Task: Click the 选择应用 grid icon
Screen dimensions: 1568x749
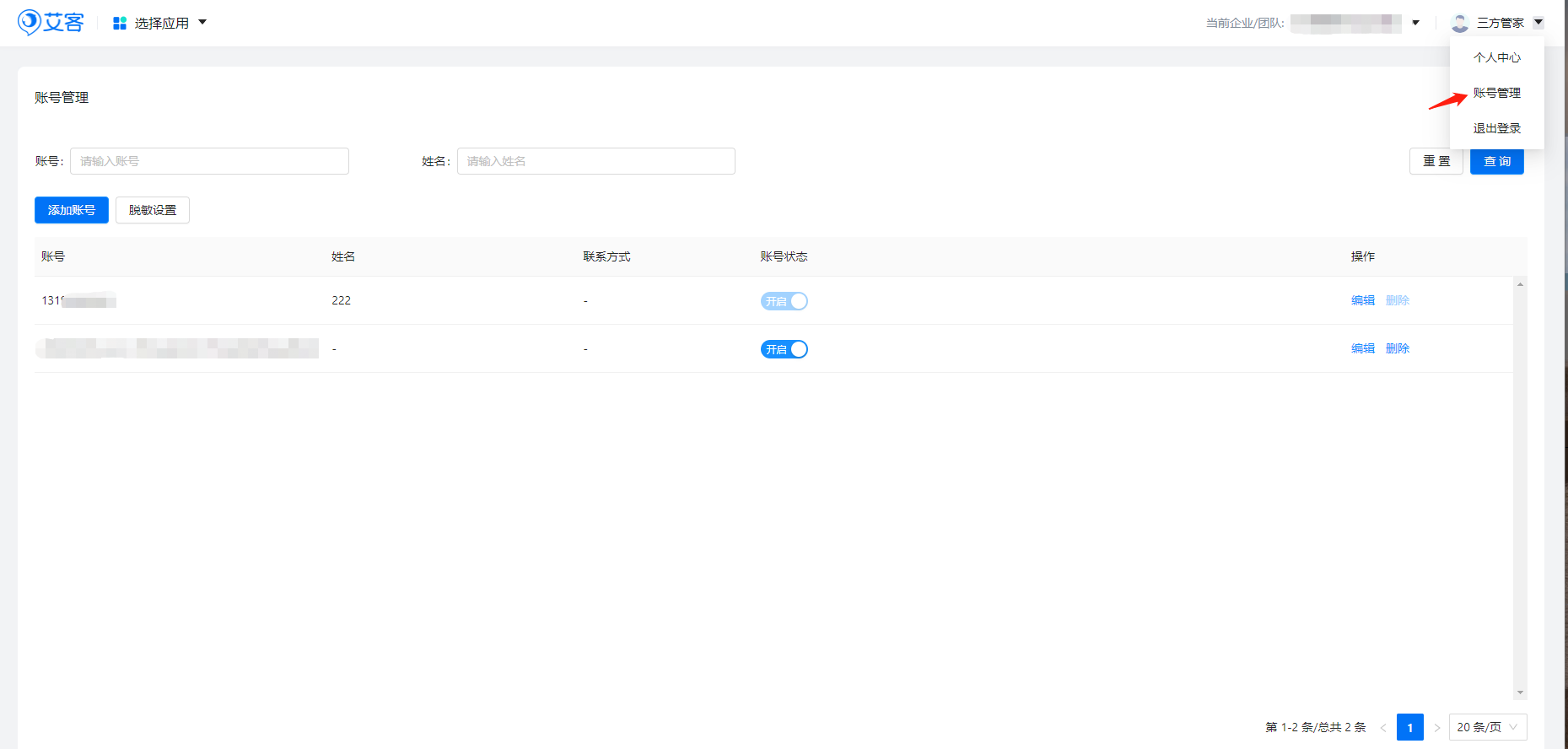Action: [x=120, y=23]
